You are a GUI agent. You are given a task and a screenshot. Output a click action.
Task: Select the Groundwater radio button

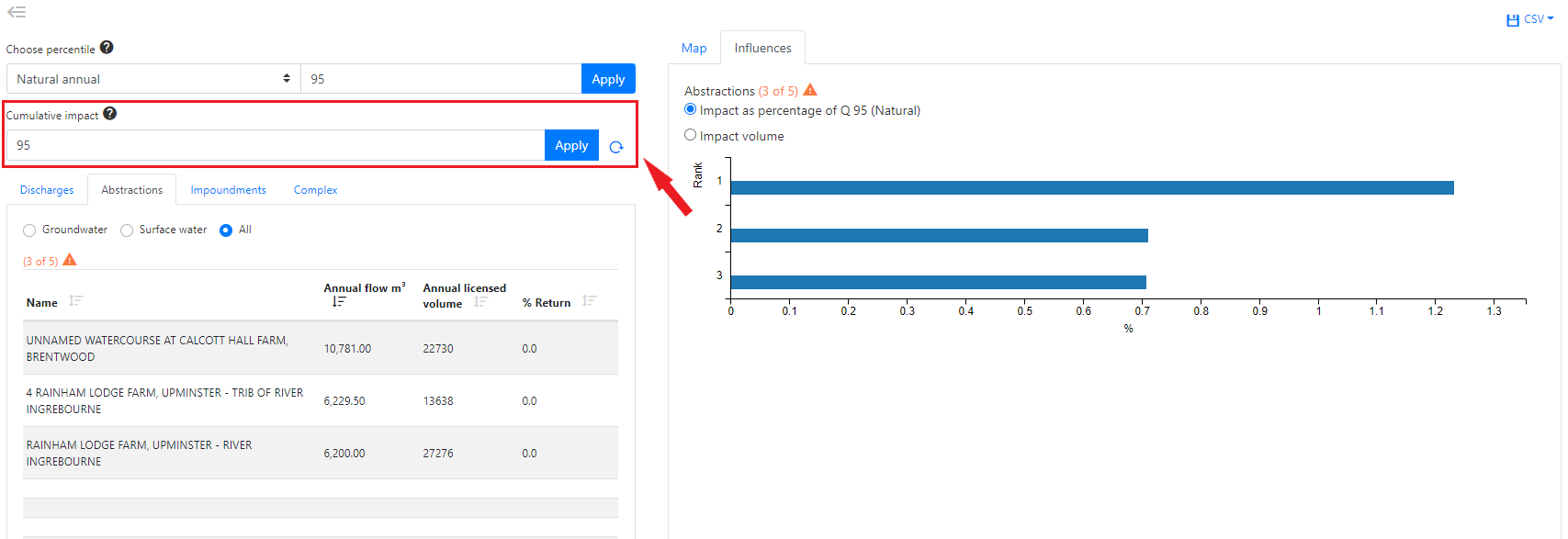click(29, 230)
